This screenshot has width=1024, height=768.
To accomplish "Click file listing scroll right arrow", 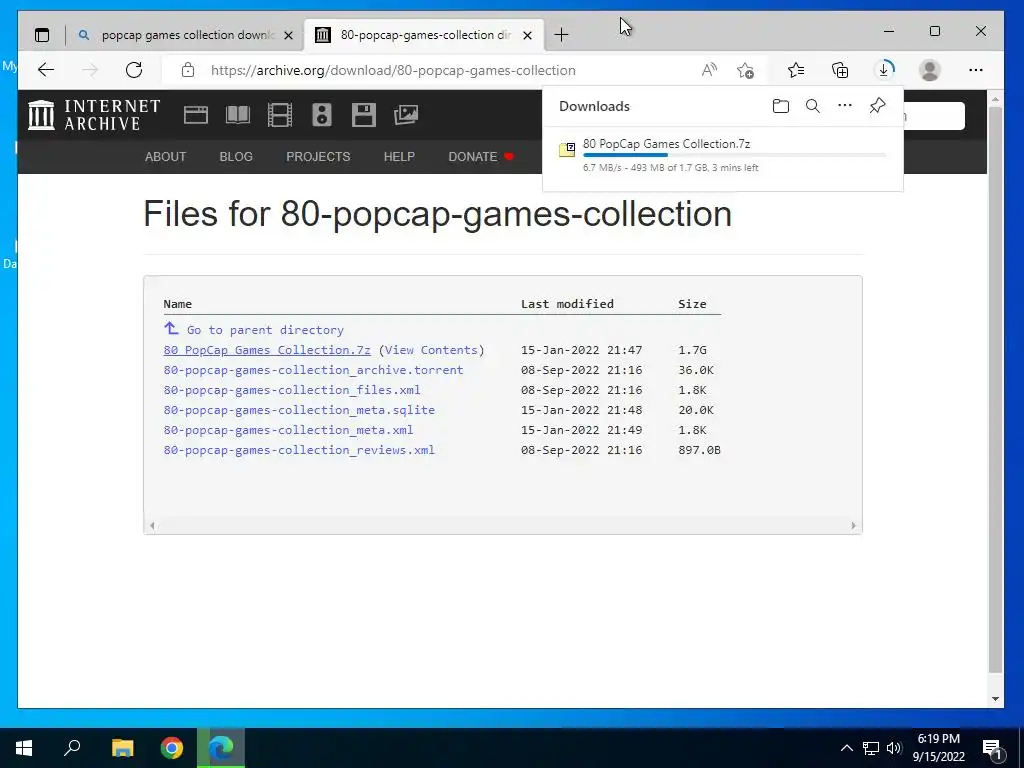I will pos(854,526).
